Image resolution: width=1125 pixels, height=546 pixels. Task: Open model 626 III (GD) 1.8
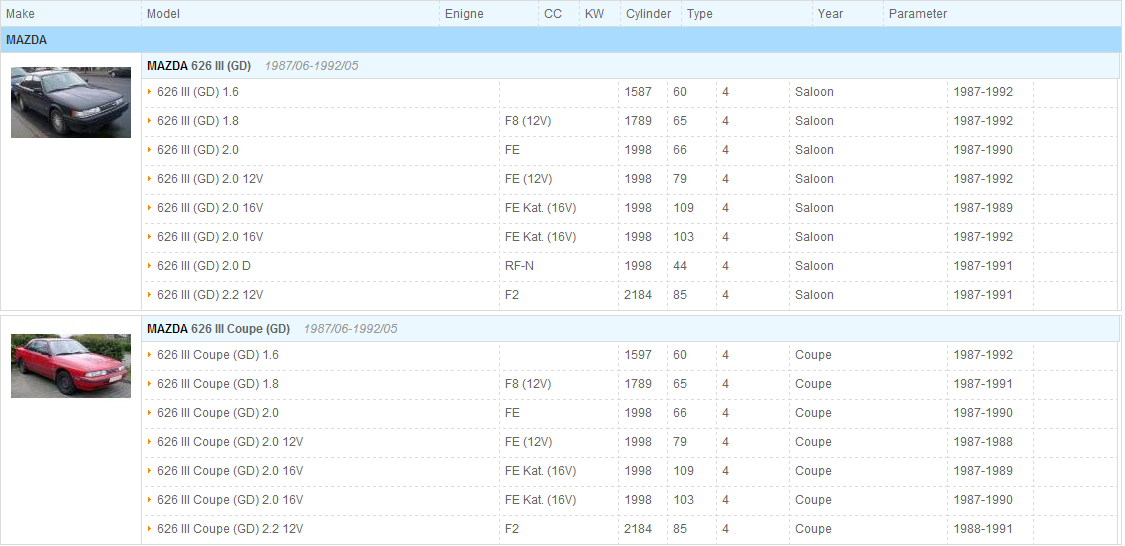(198, 121)
